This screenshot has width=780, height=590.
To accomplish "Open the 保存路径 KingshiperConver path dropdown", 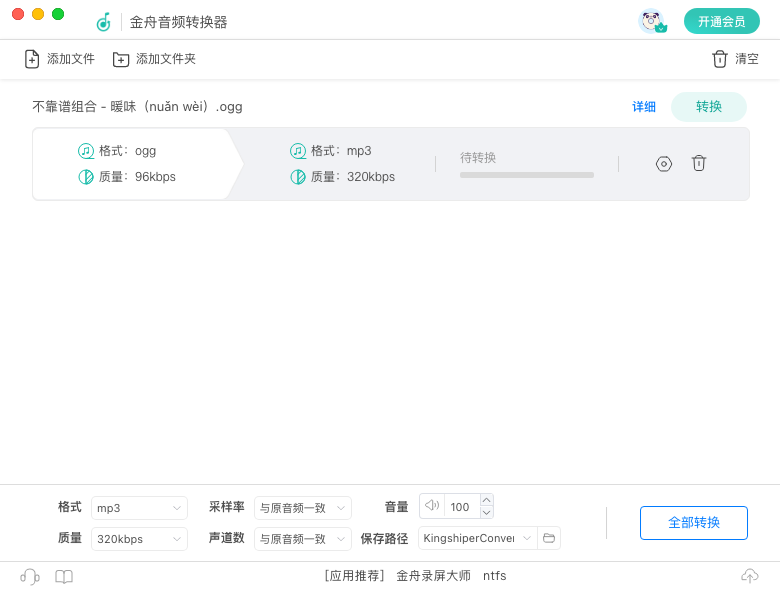I will point(478,538).
